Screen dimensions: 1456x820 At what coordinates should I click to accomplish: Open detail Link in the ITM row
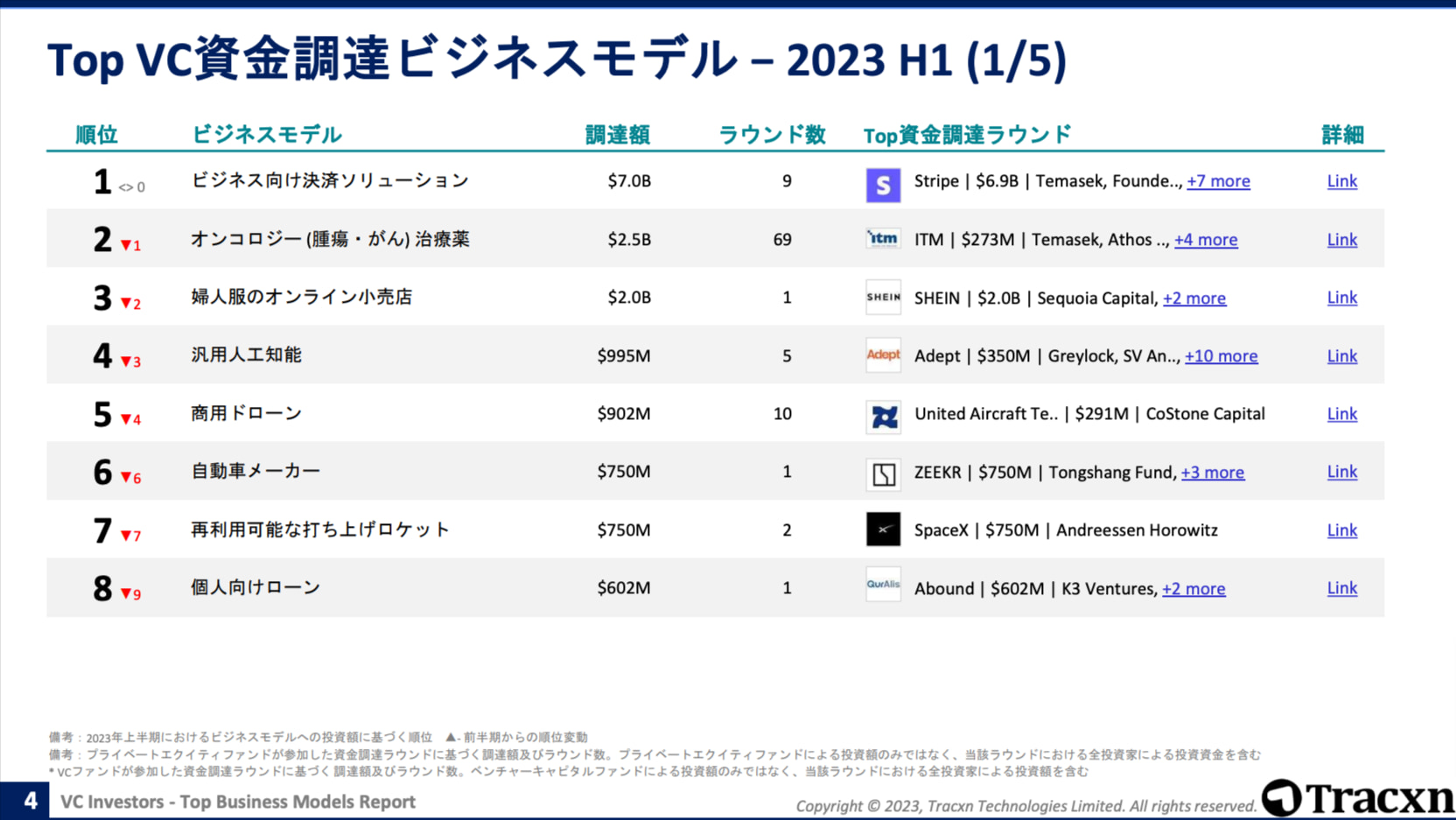coord(1341,240)
